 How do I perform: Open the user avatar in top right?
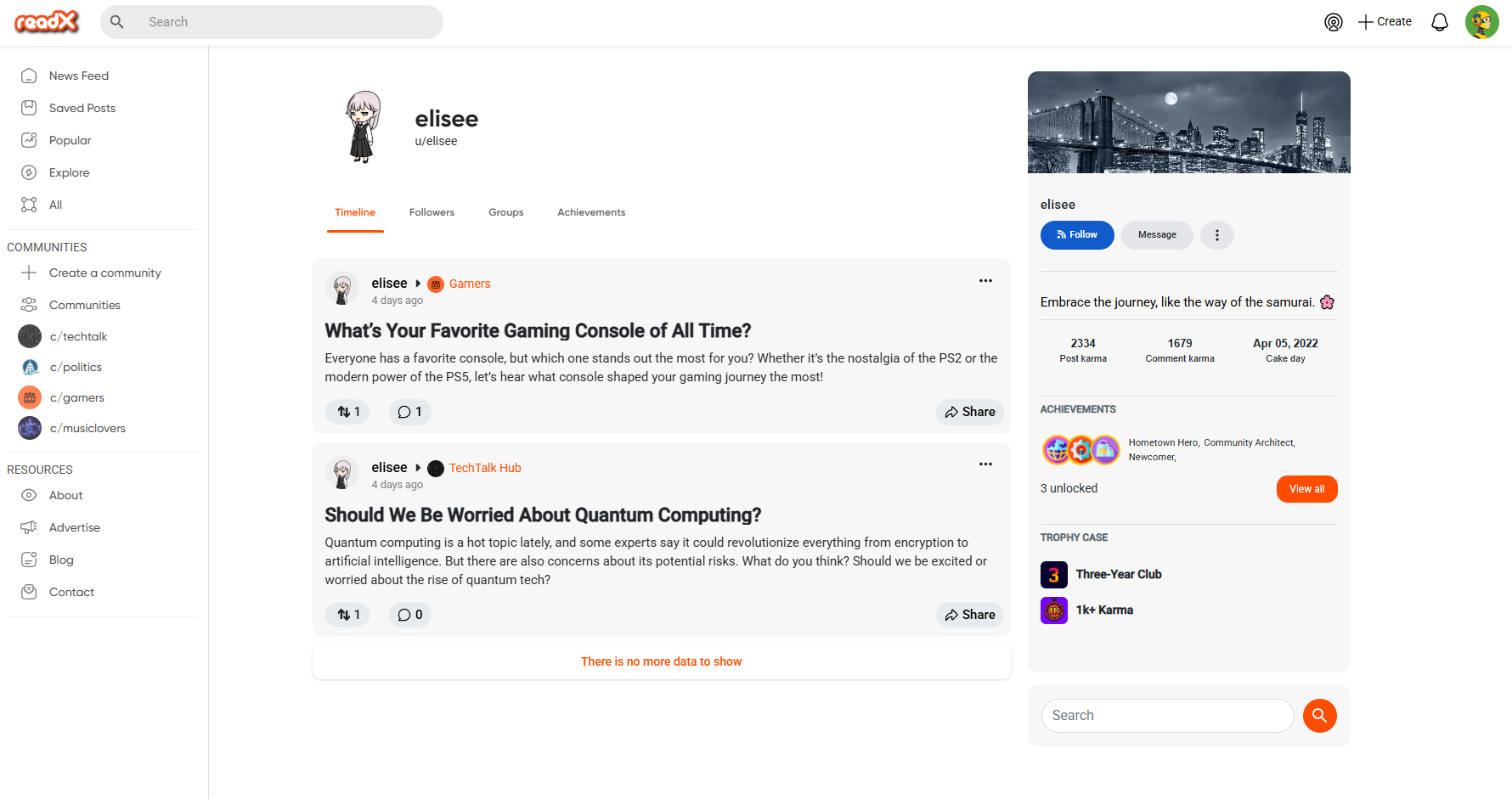click(x=1481, y=22)
